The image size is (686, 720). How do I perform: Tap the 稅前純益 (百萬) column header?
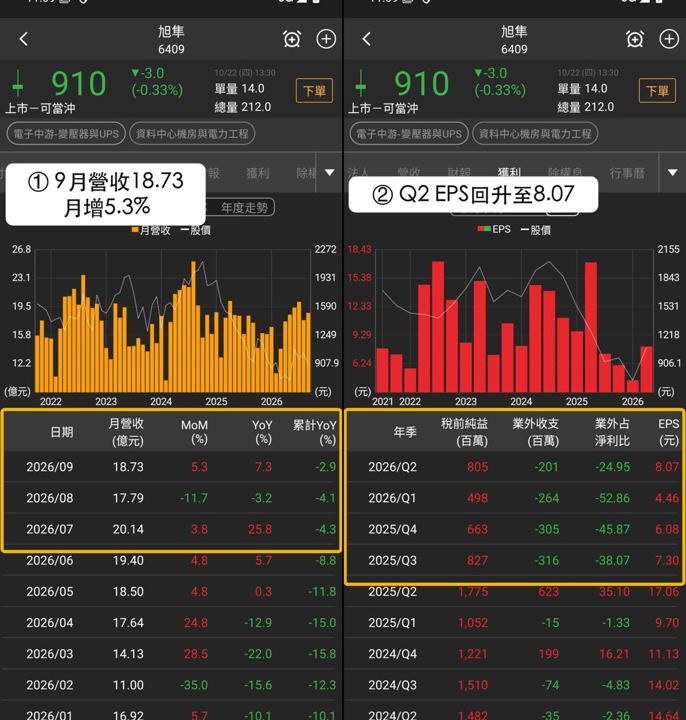(x=465, y=432)
